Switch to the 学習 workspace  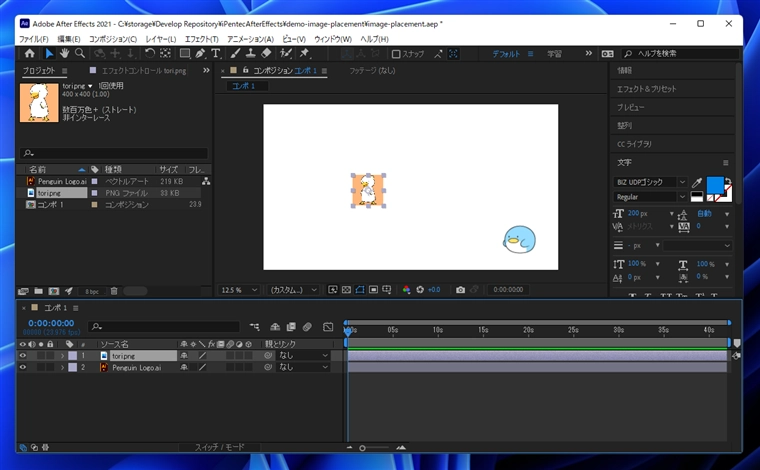coord(554,54)
